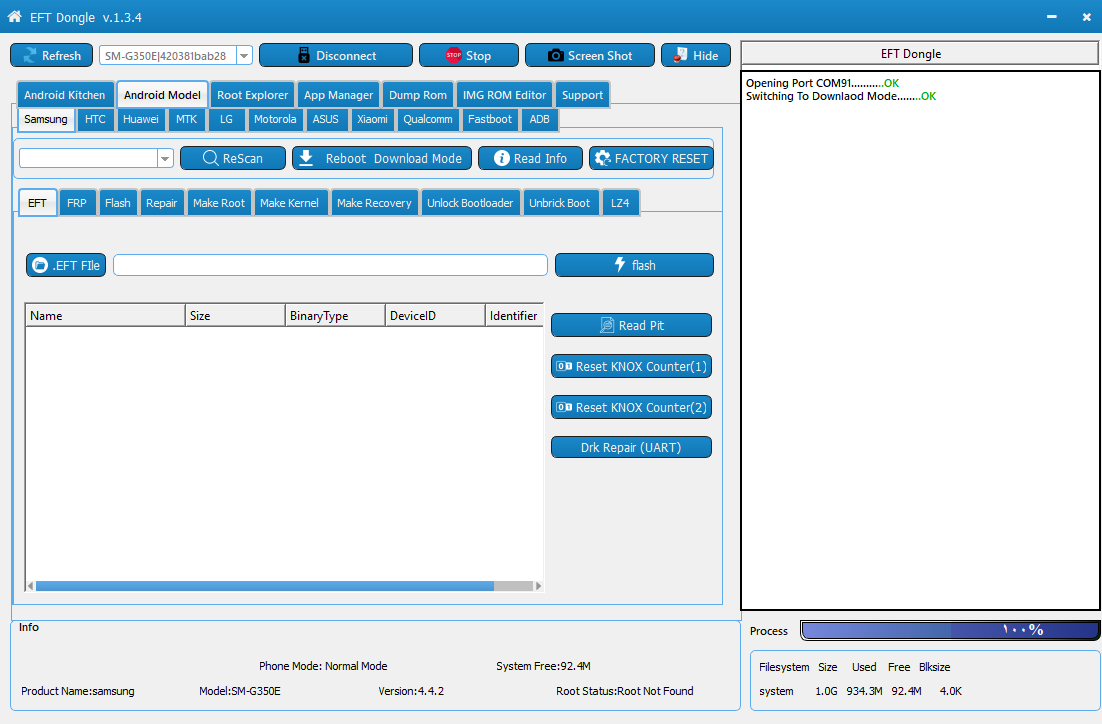The image size is (1102, 724).
Task: Click the Reboot Download Mode icon
Action: click(x=306, y=158)
